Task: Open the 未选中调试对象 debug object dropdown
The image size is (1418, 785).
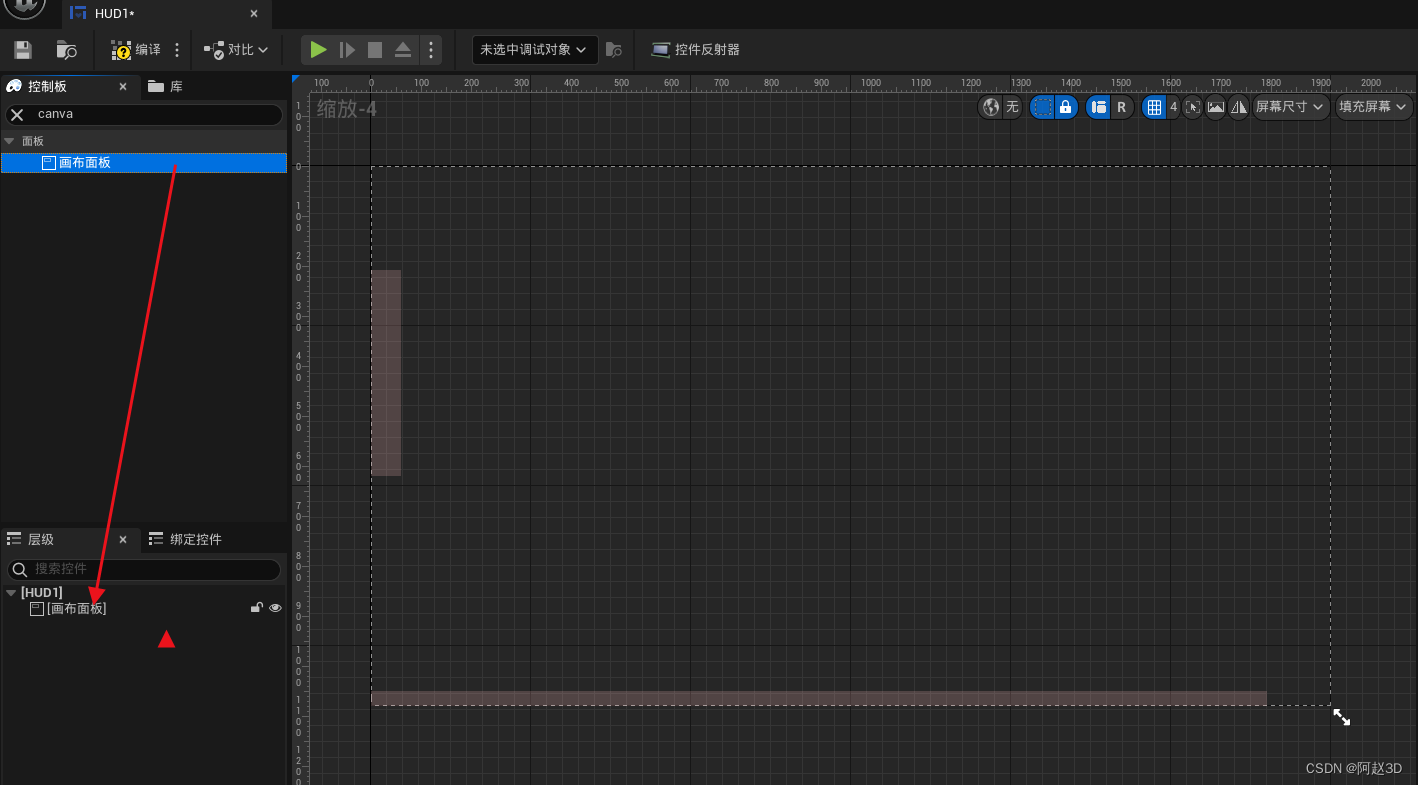Action: [534, 50]
